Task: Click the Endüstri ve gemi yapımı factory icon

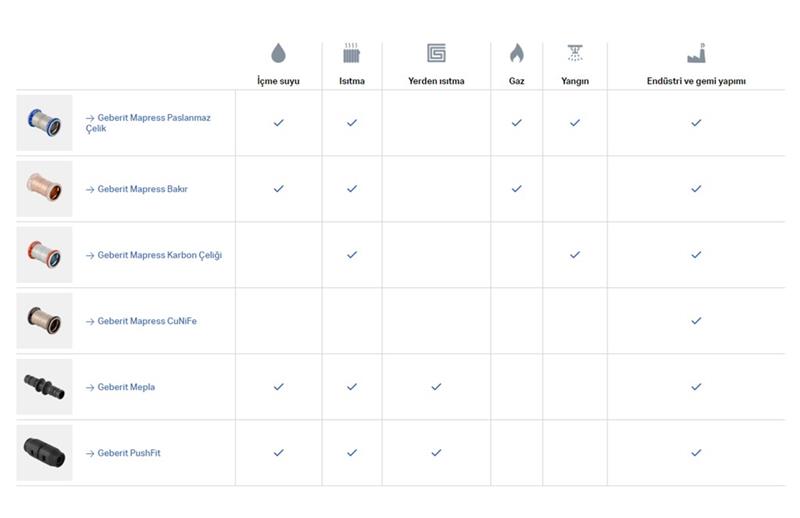Action: click(x=696, y=53)
